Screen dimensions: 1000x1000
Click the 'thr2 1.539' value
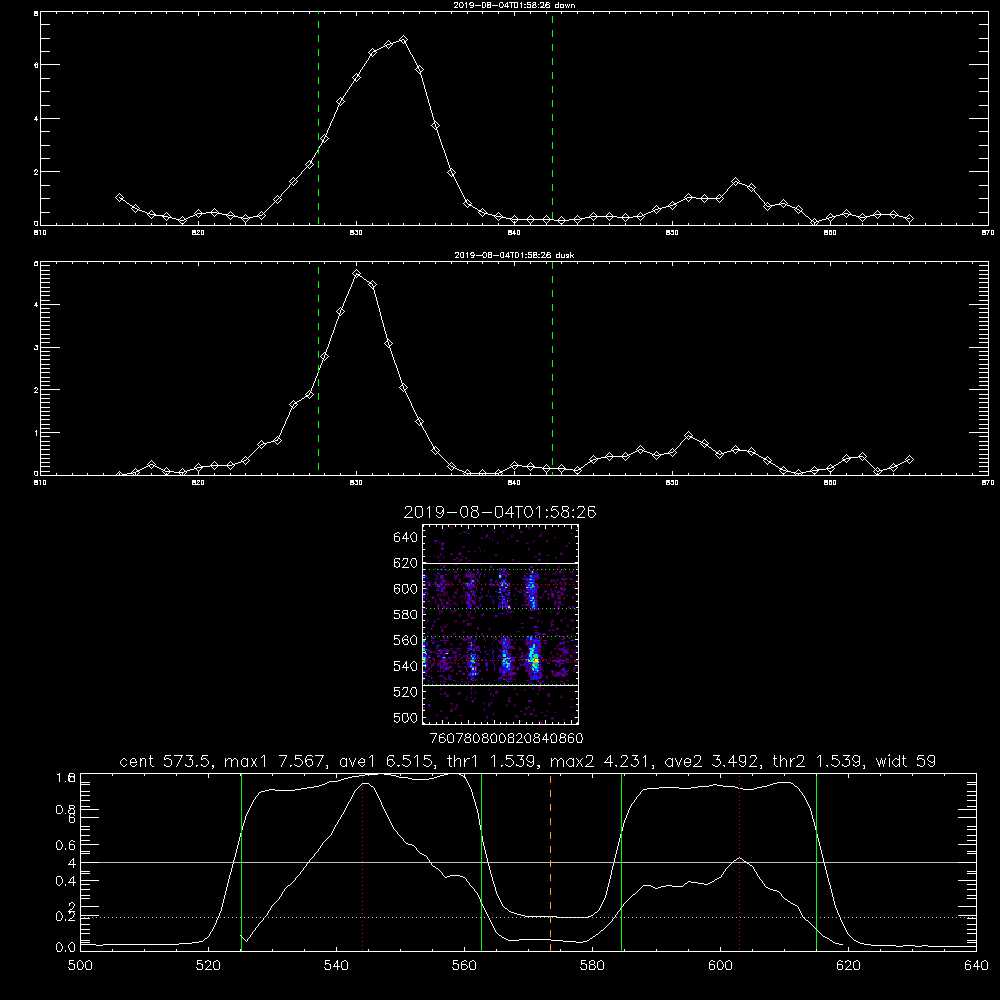[816, 761]
